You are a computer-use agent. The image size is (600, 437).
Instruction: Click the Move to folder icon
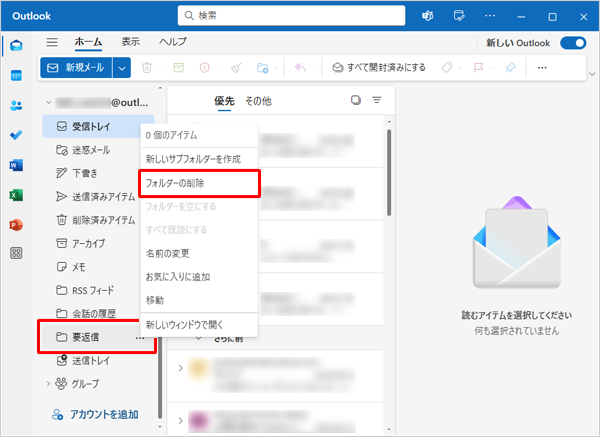262,68
